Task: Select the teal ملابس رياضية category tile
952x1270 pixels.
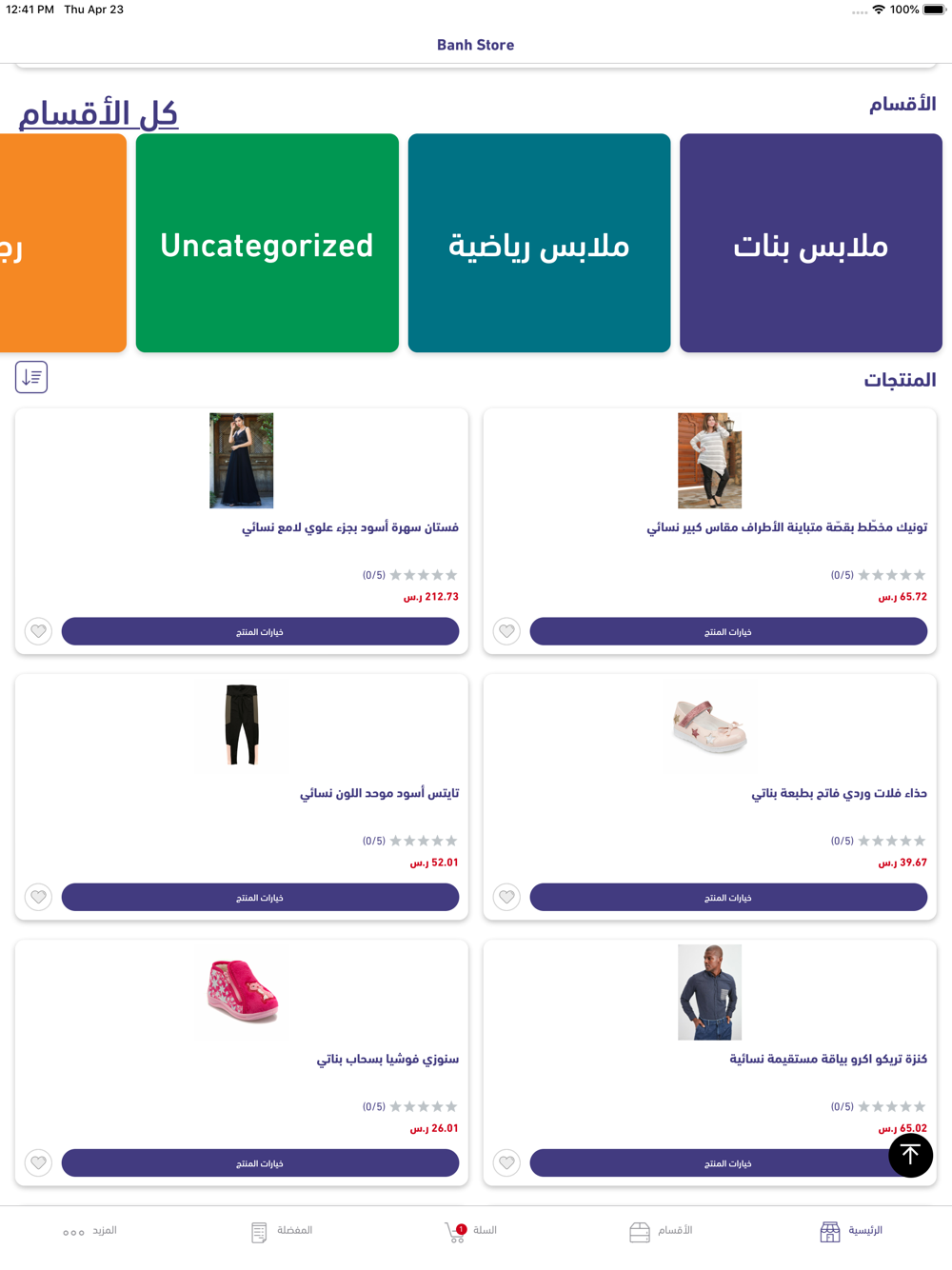Action: (539, 243)
